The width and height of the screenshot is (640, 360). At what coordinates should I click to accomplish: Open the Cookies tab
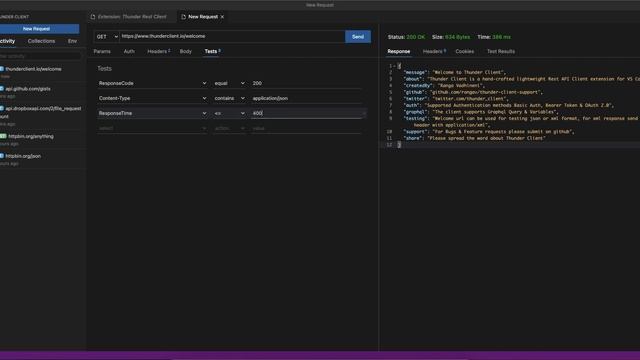[x=464, y=51]
